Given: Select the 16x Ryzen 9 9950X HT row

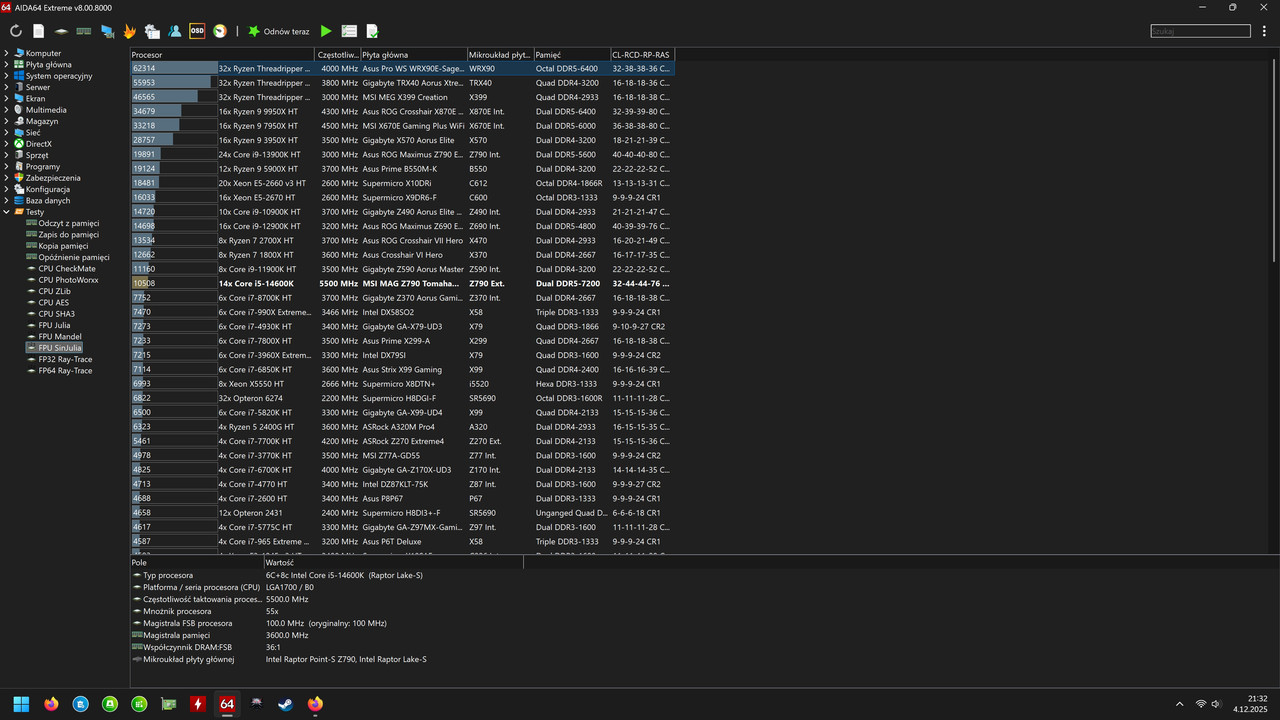Looking at the screenshot, I should click(403, 112).
